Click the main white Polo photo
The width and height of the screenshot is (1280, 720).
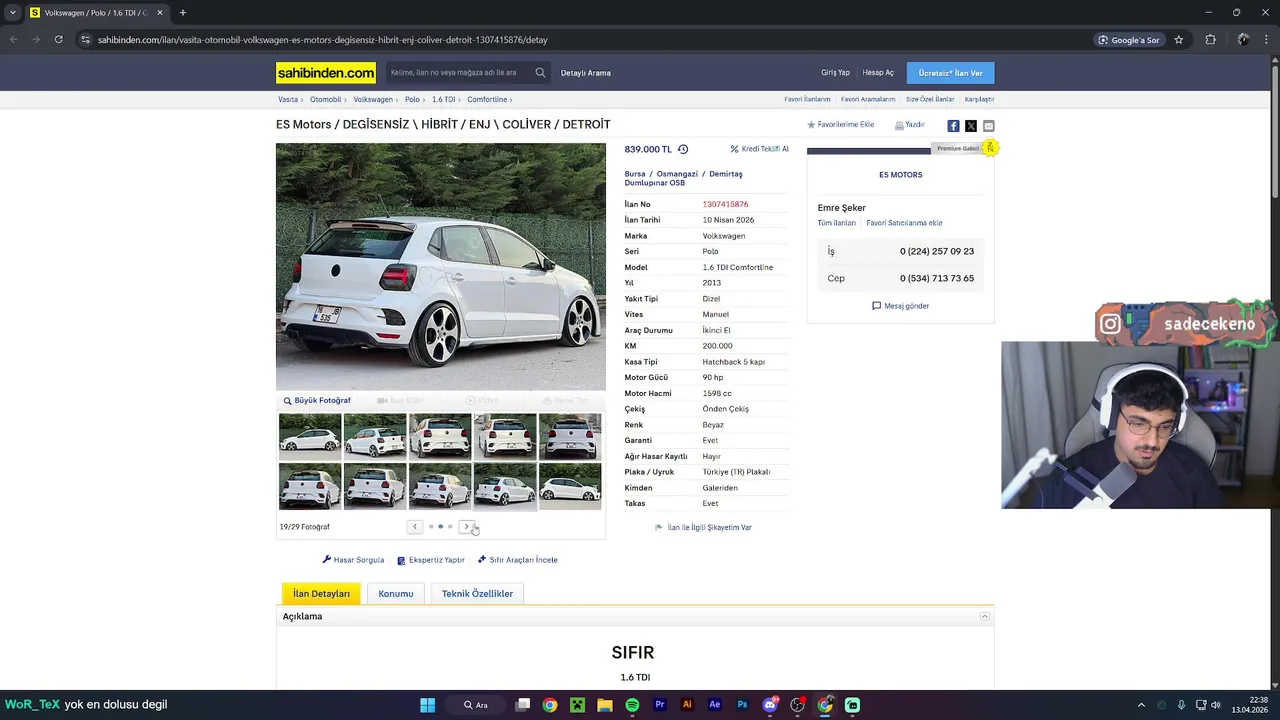pos(441,267)
